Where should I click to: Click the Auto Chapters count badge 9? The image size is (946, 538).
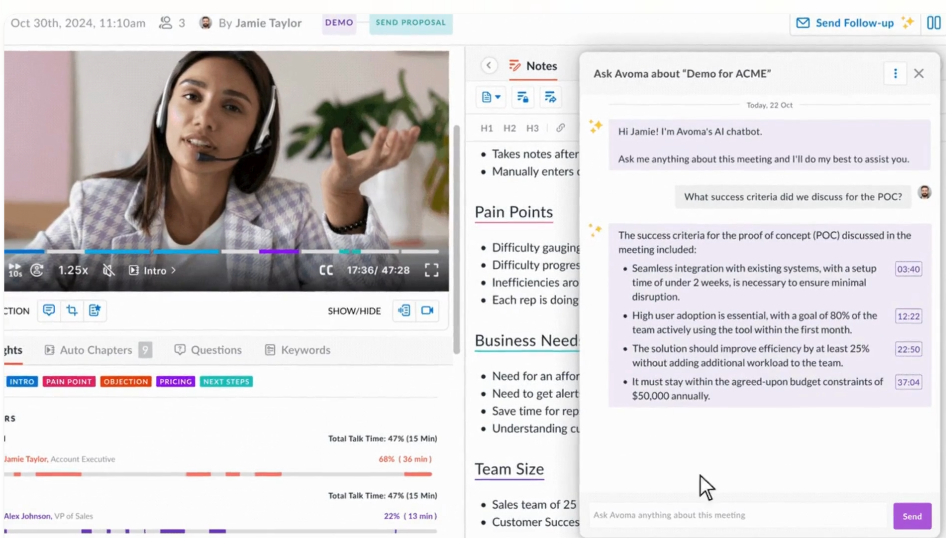point(145,350)
